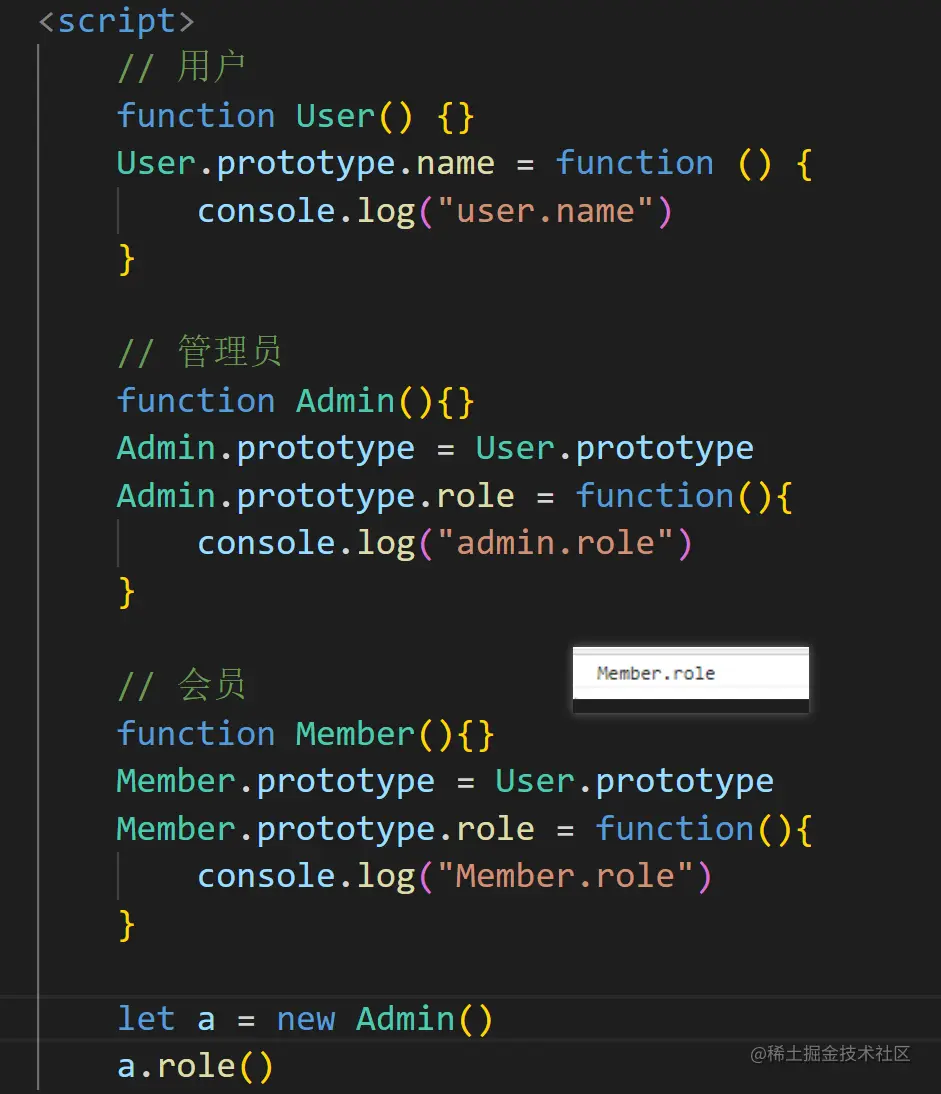This screenshot has height=1094, width=941.
Task: Click the 稀土掘金技术社区 watermark
Action: click(830, 1053)
